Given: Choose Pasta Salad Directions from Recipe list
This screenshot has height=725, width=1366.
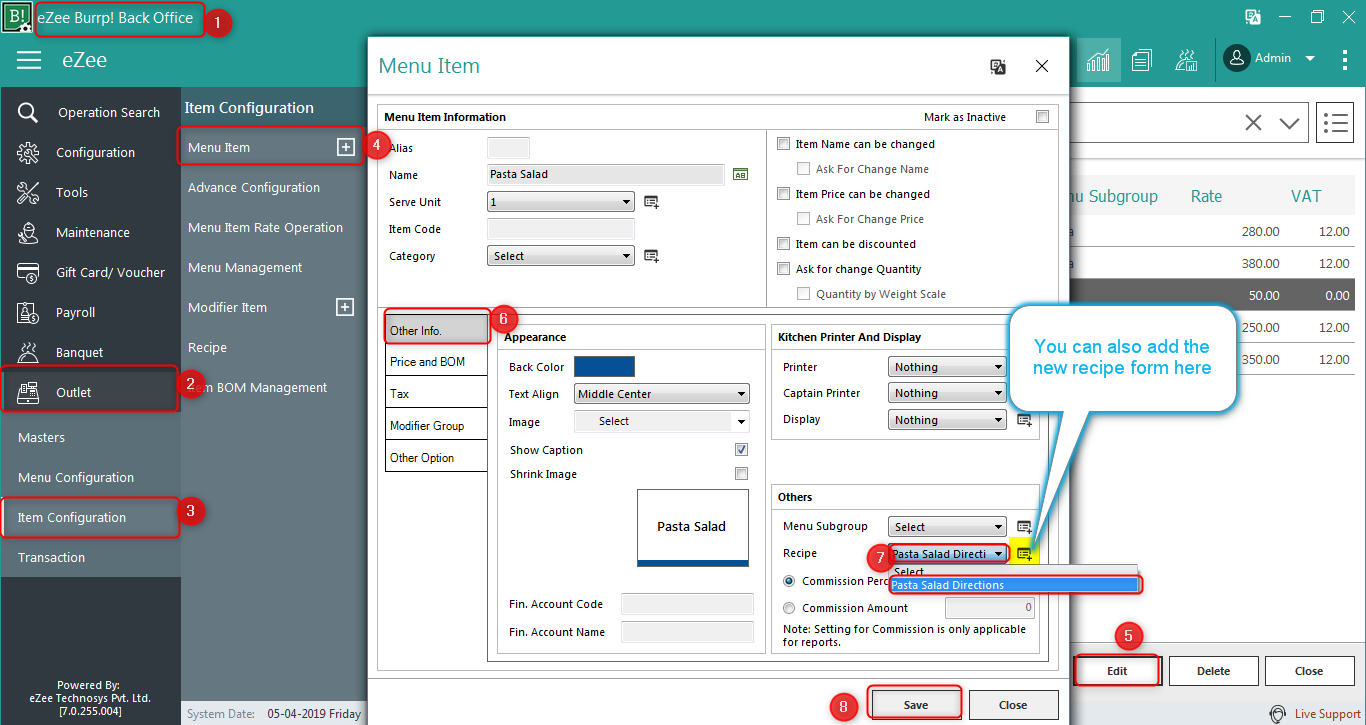Looking at the screenshot, I should (x=1014, y=585).
